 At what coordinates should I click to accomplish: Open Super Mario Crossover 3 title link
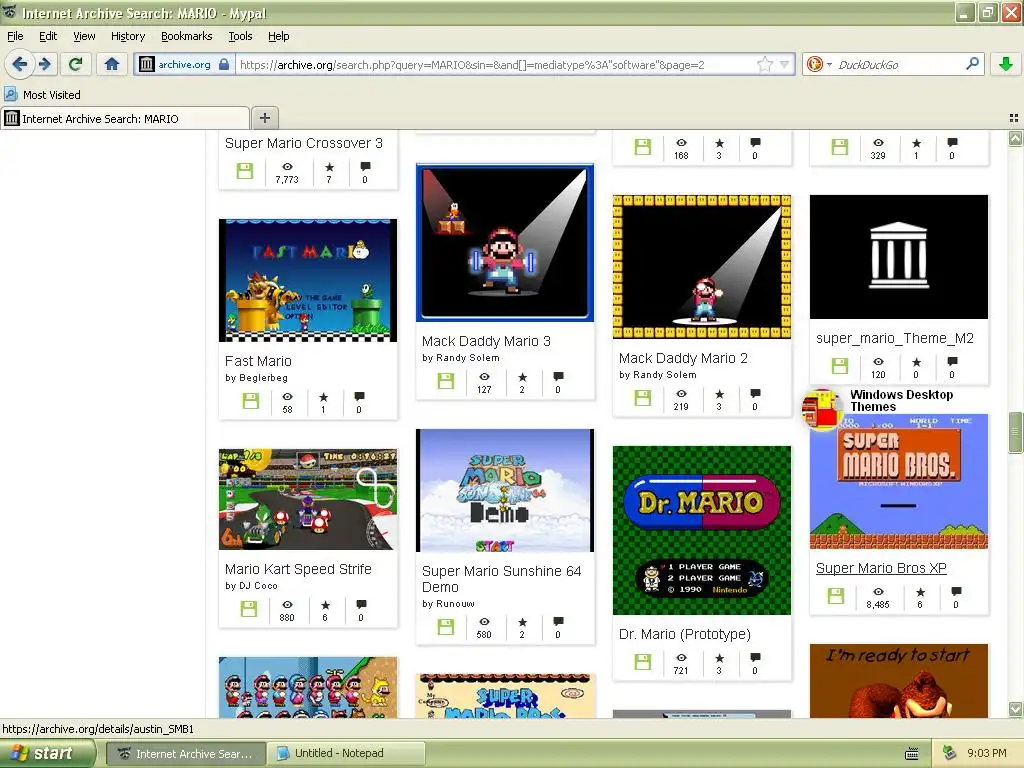[304, 143]
